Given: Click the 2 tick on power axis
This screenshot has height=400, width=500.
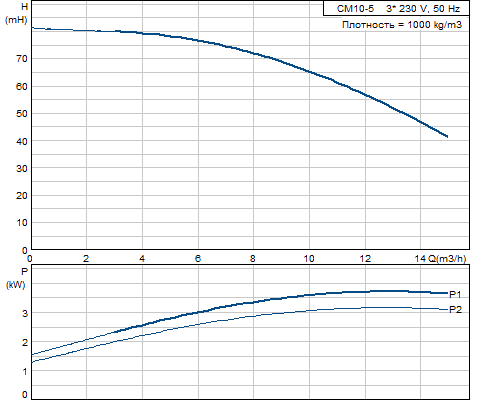Looking at the screenshot, I should click(x=25, y=342).
